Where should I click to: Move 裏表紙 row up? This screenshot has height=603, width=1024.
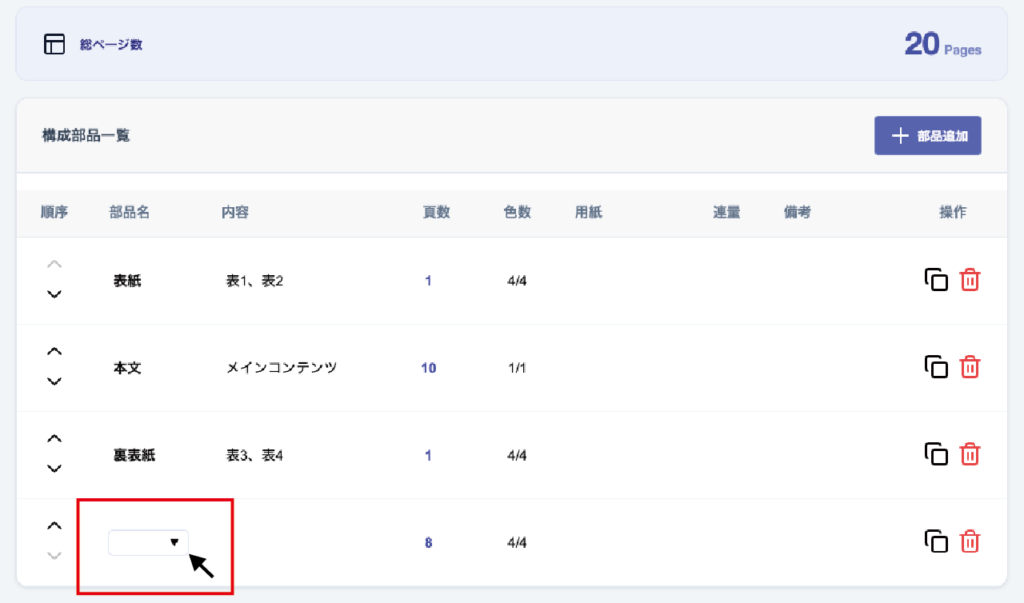point(55,439)
